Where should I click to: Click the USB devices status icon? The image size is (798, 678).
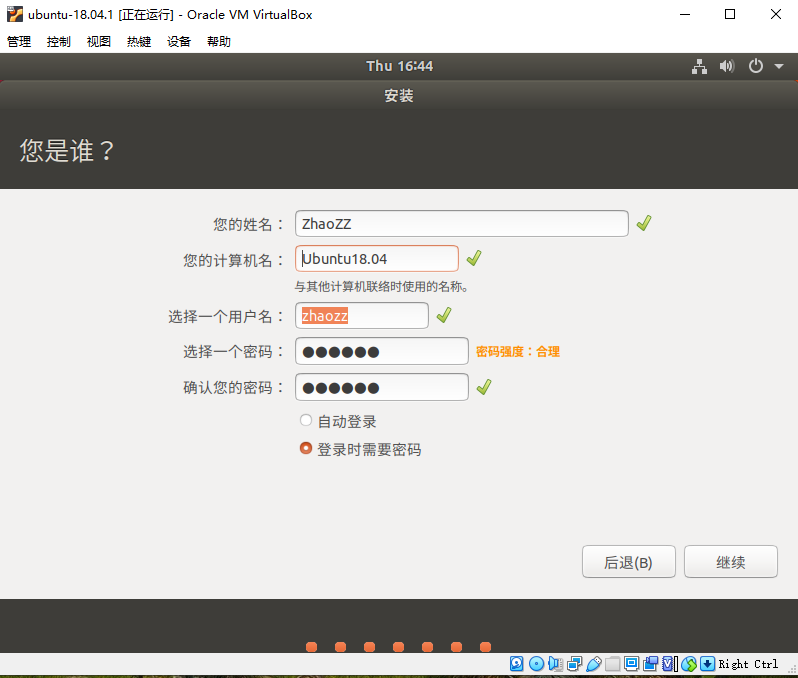593,664
